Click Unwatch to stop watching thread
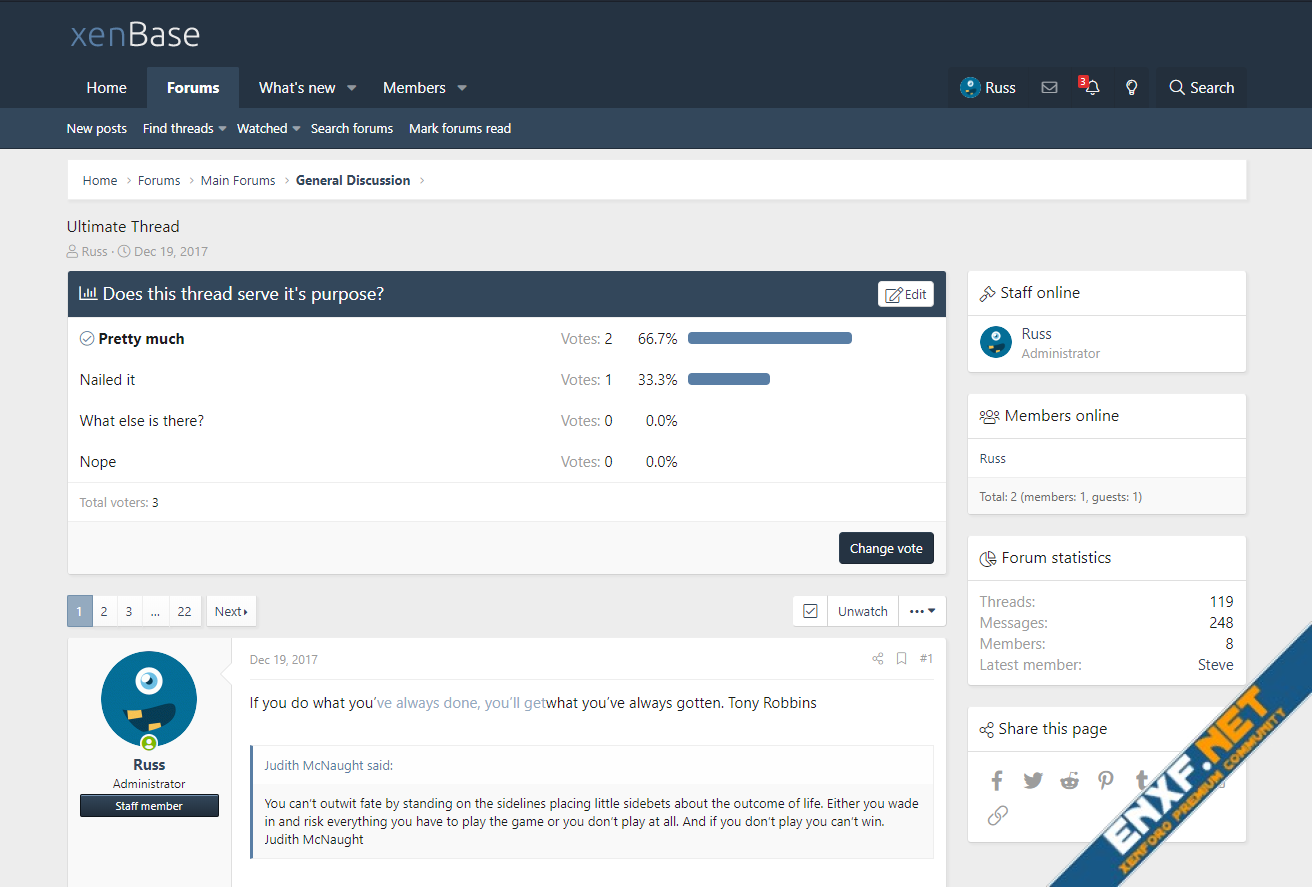Image resolution: width=1312 pixels, height=887 pixels. (x=862, y=611)
